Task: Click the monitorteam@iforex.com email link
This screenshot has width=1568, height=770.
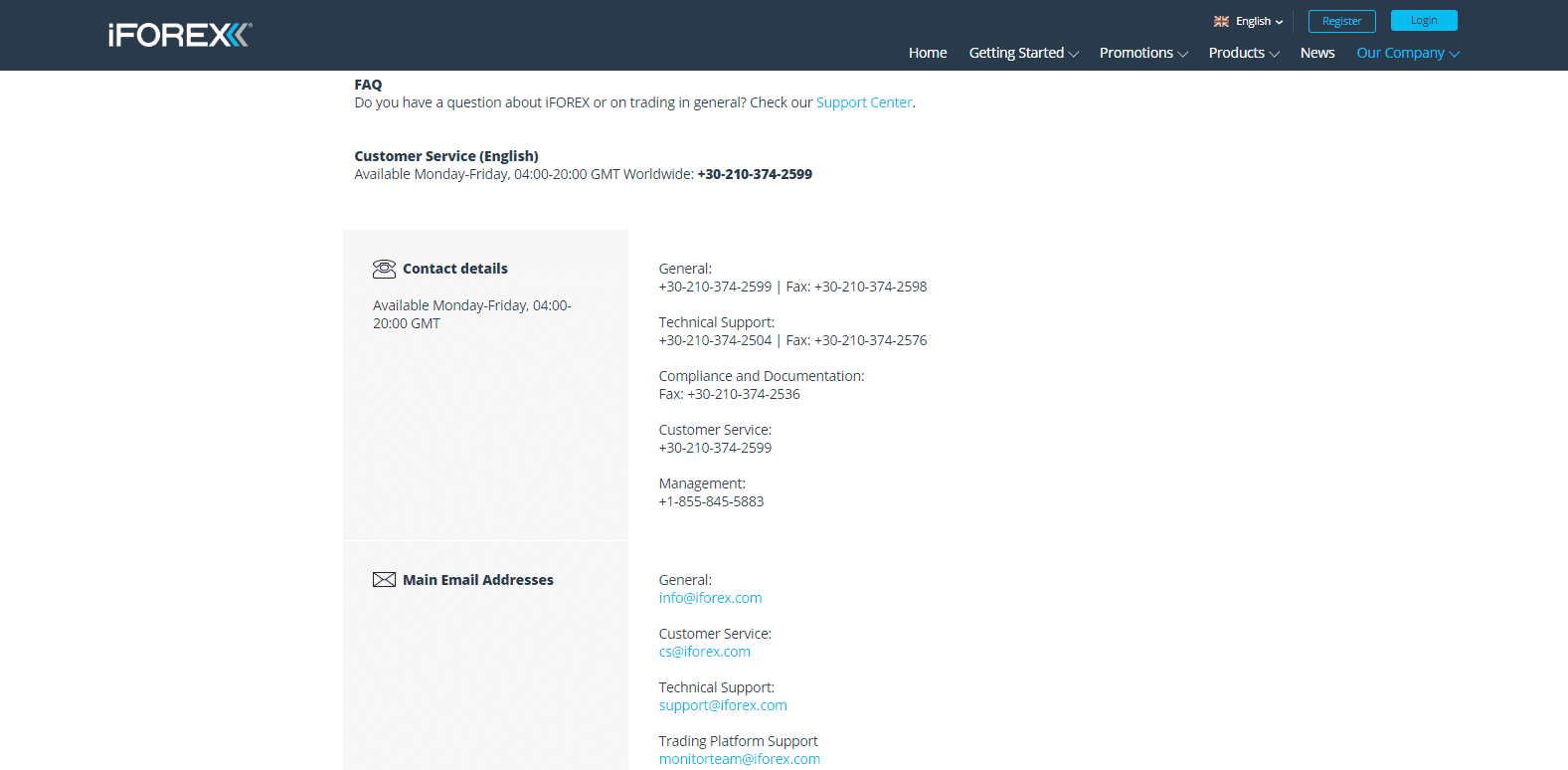Action: [x=740, y=759]
